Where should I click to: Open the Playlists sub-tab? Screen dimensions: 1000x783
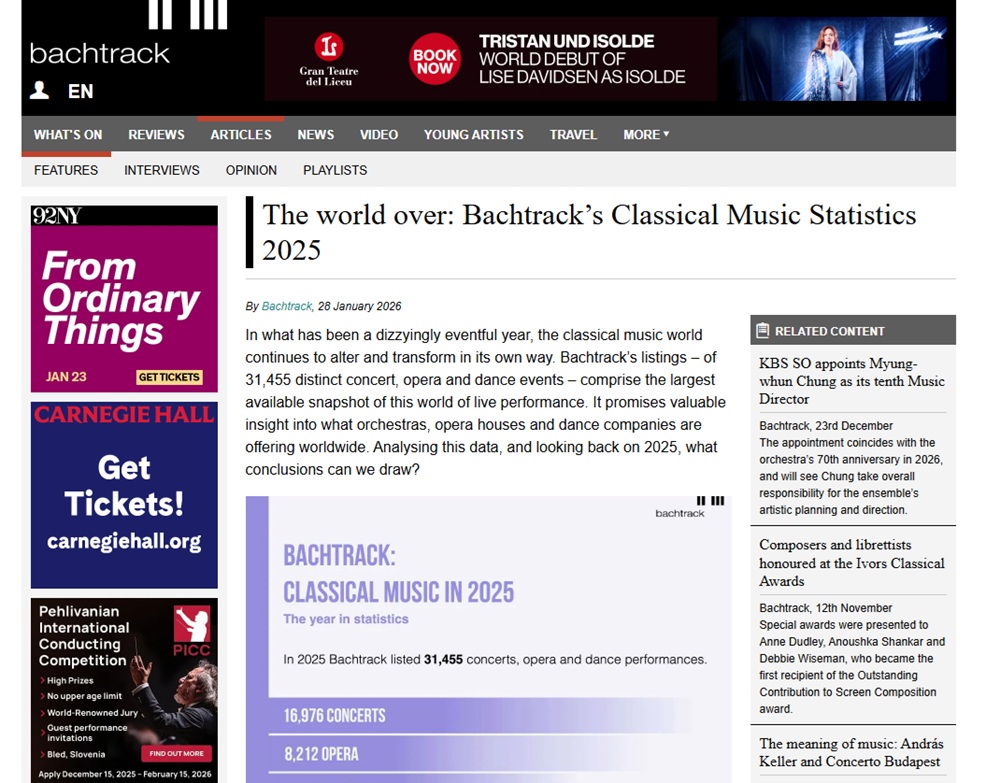click(334, 170)
